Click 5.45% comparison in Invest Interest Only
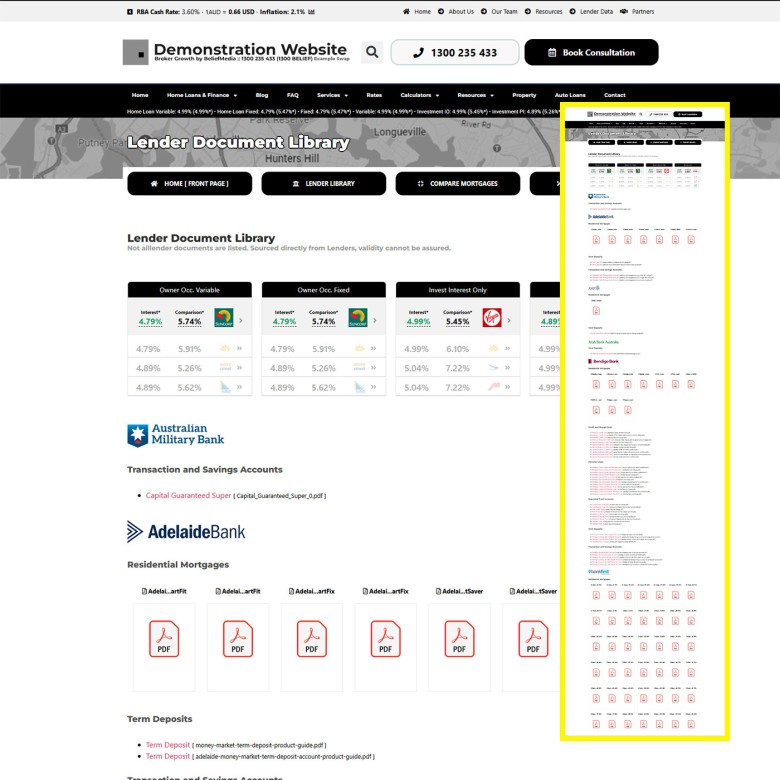This screenshot has width=780, height=780. [458, 322]
